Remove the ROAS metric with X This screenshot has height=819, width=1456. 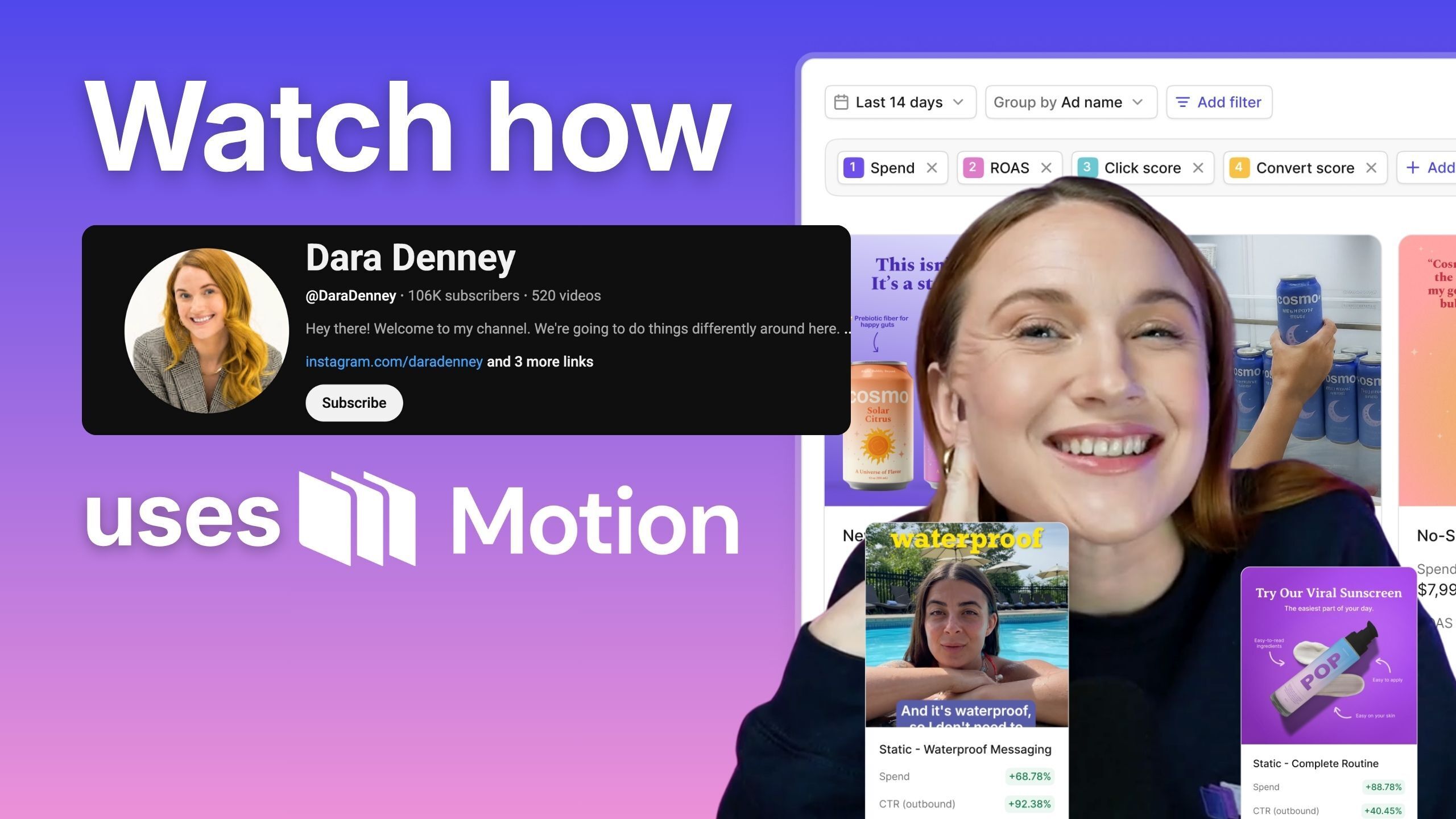1046,168
